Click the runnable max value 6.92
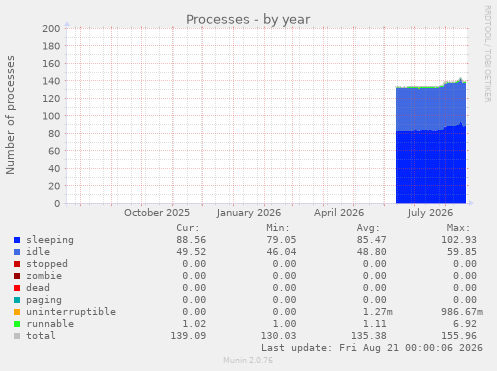The width and height of the screenshot is (497, 371). click(465, 324)
